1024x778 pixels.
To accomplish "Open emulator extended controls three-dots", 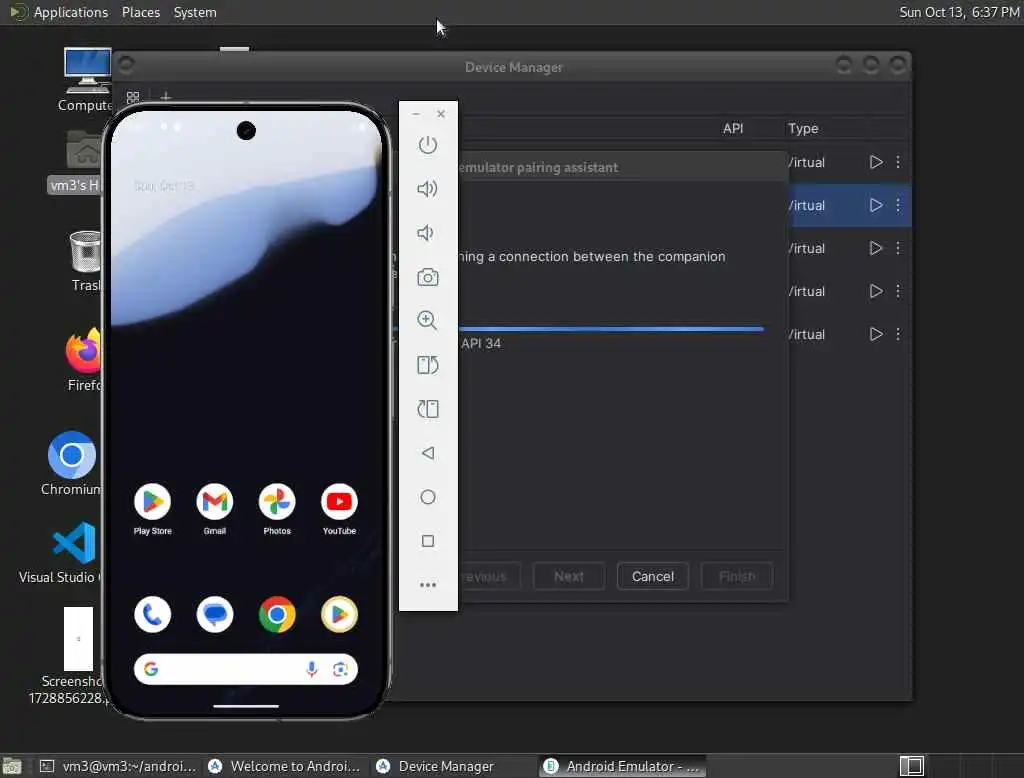I will coord(428,585).
